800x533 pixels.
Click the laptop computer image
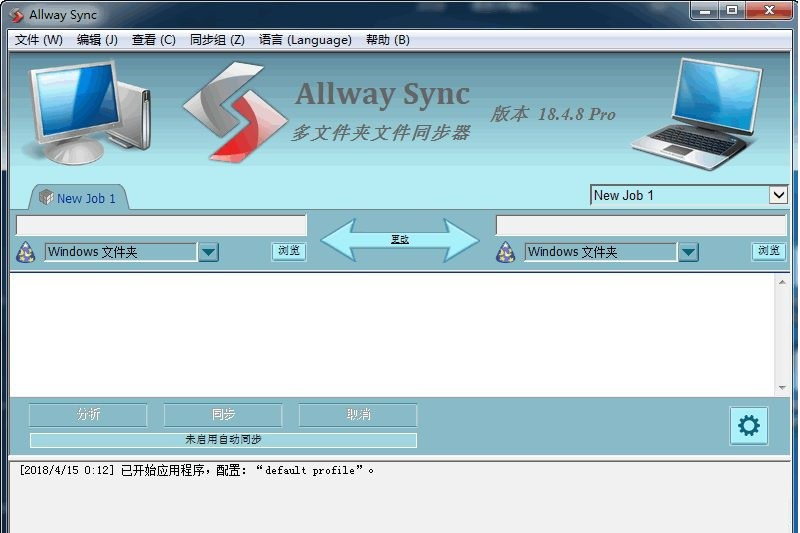(697, 113)
